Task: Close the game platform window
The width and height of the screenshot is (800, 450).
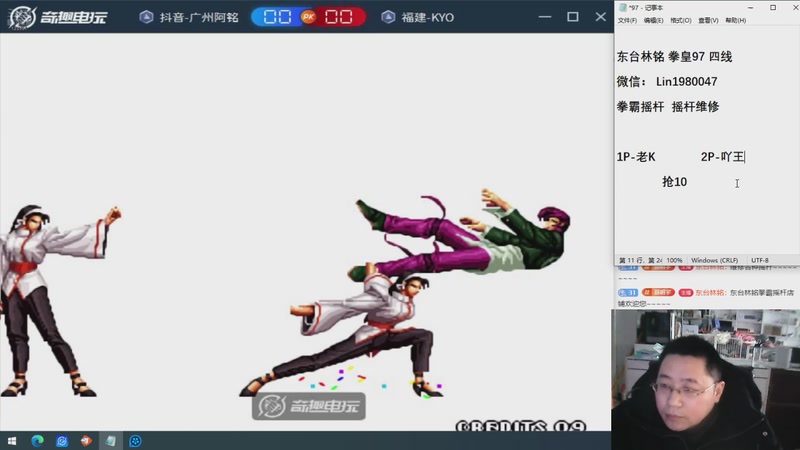Action: (x=601, y=17)
